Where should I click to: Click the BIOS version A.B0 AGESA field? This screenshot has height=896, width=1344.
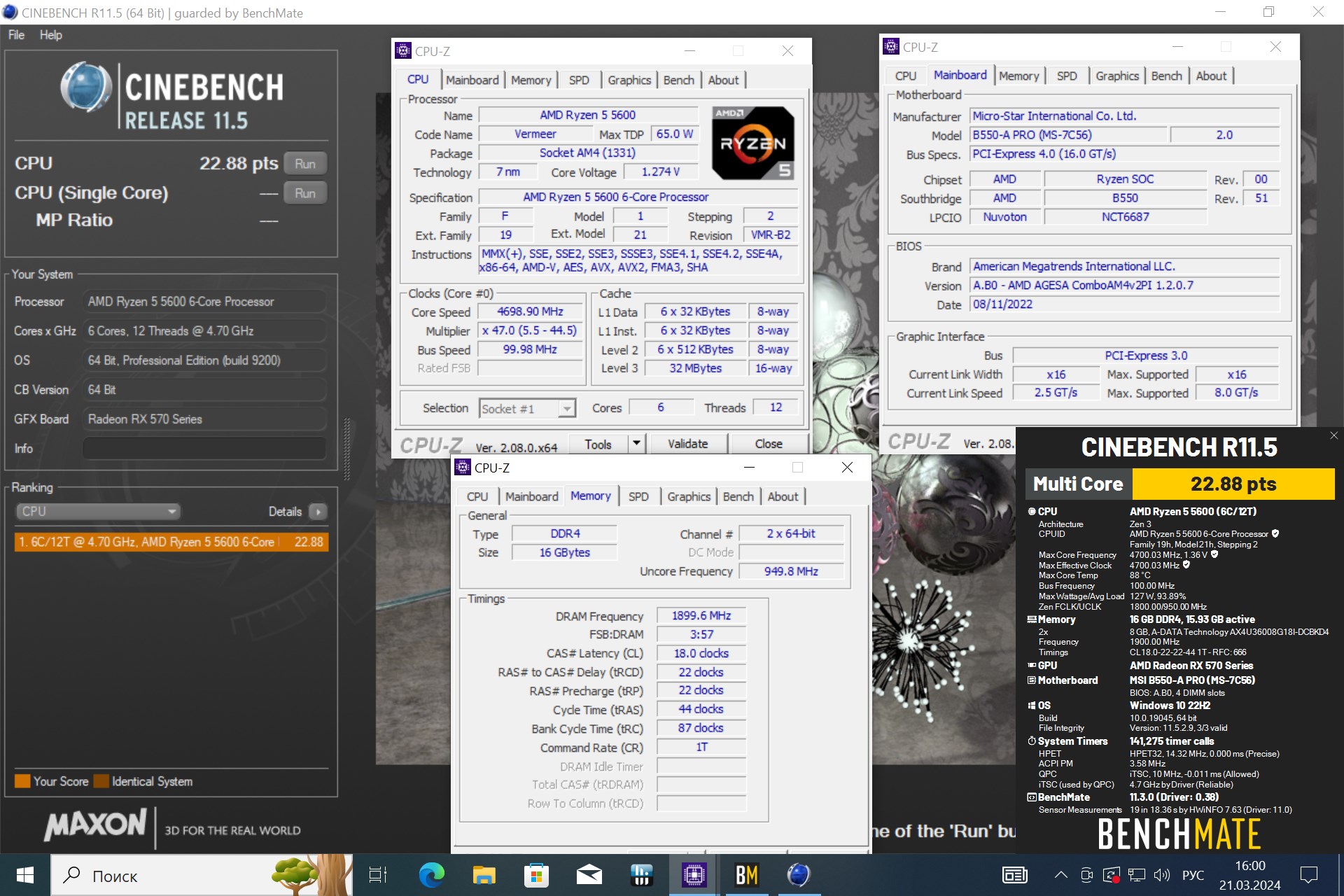pos(1124,285)
